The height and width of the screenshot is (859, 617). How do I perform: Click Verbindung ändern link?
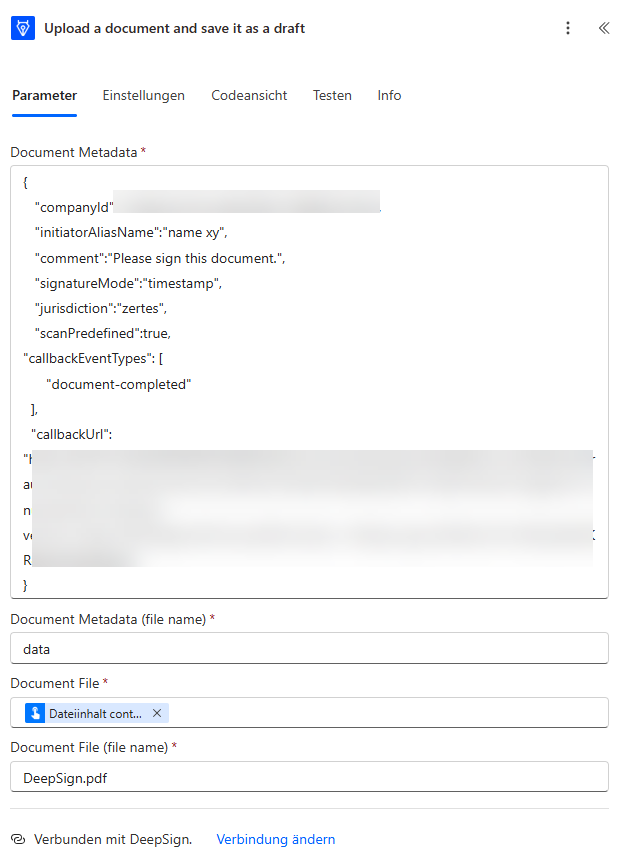[276, 839]
